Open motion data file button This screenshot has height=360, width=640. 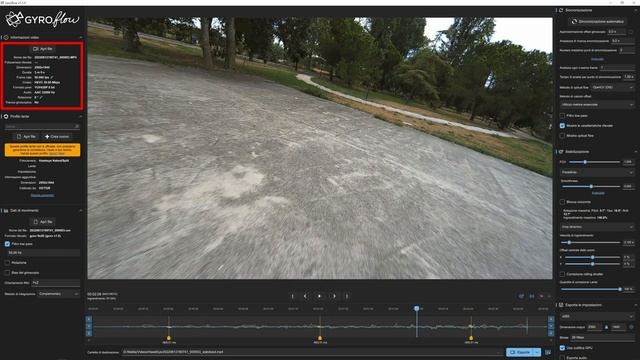[43, 222]
